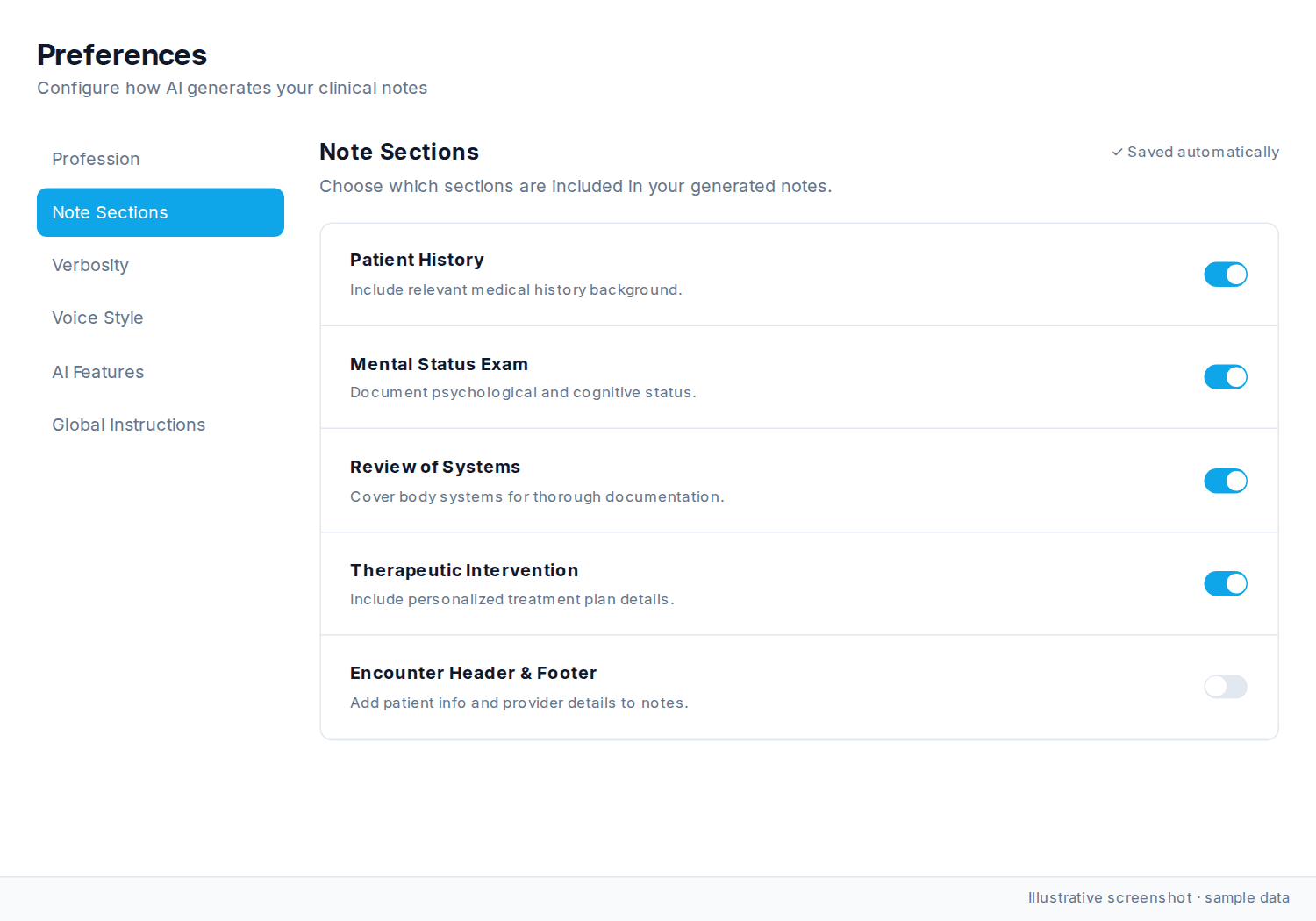Click "Document psychological and cognitive status." description
This screenshot has width=1316, height=921.
tap(523, 392)
